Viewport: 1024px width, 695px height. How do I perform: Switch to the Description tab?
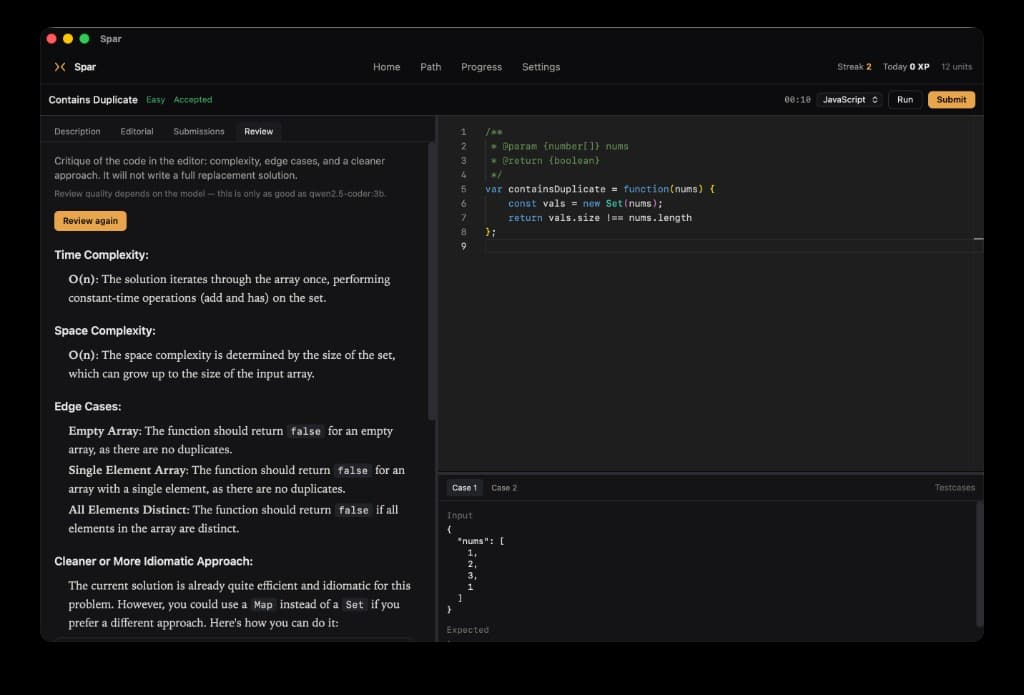(77, 131)
